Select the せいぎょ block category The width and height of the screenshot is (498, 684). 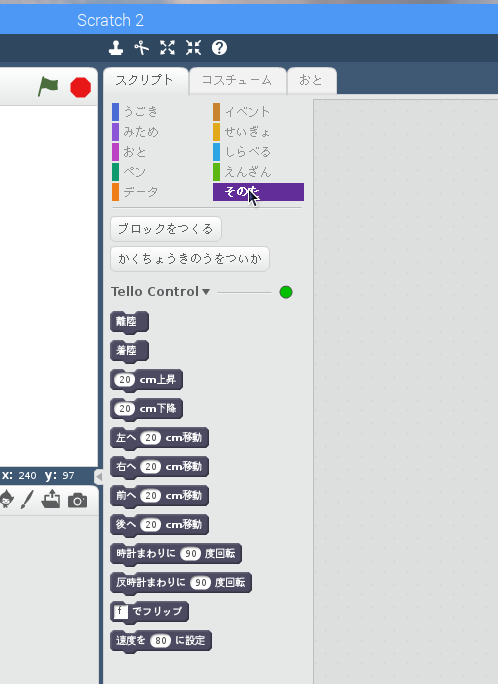coord(242,132)
